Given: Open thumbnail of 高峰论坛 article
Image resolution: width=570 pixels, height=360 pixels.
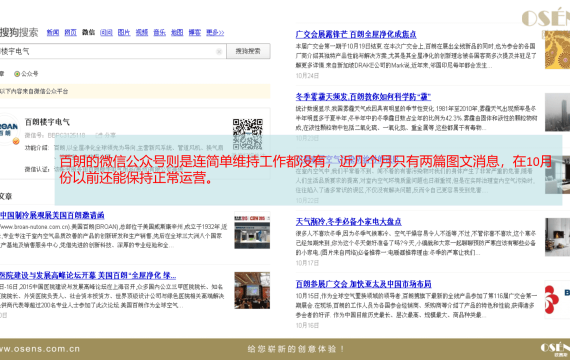Looking at the screenshot, I should coord(252,290).
